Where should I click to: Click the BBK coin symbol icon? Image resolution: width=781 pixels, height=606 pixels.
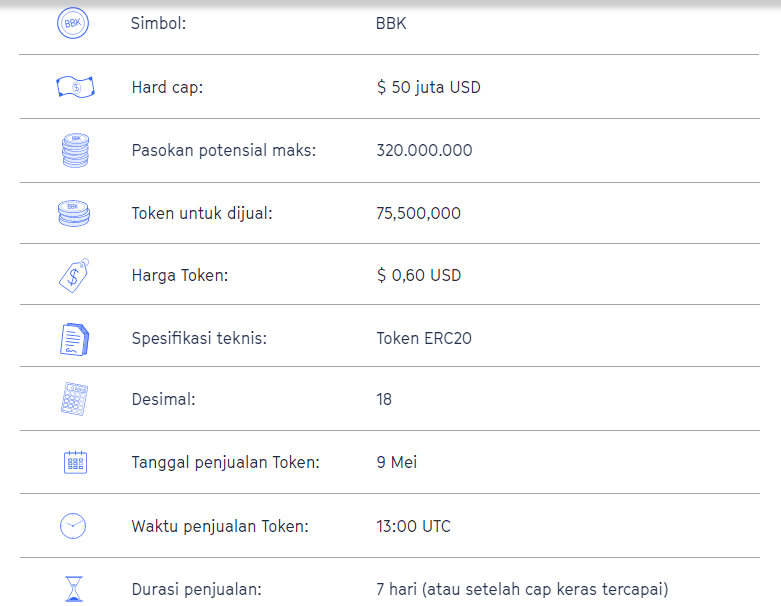(x=73, y=23)
